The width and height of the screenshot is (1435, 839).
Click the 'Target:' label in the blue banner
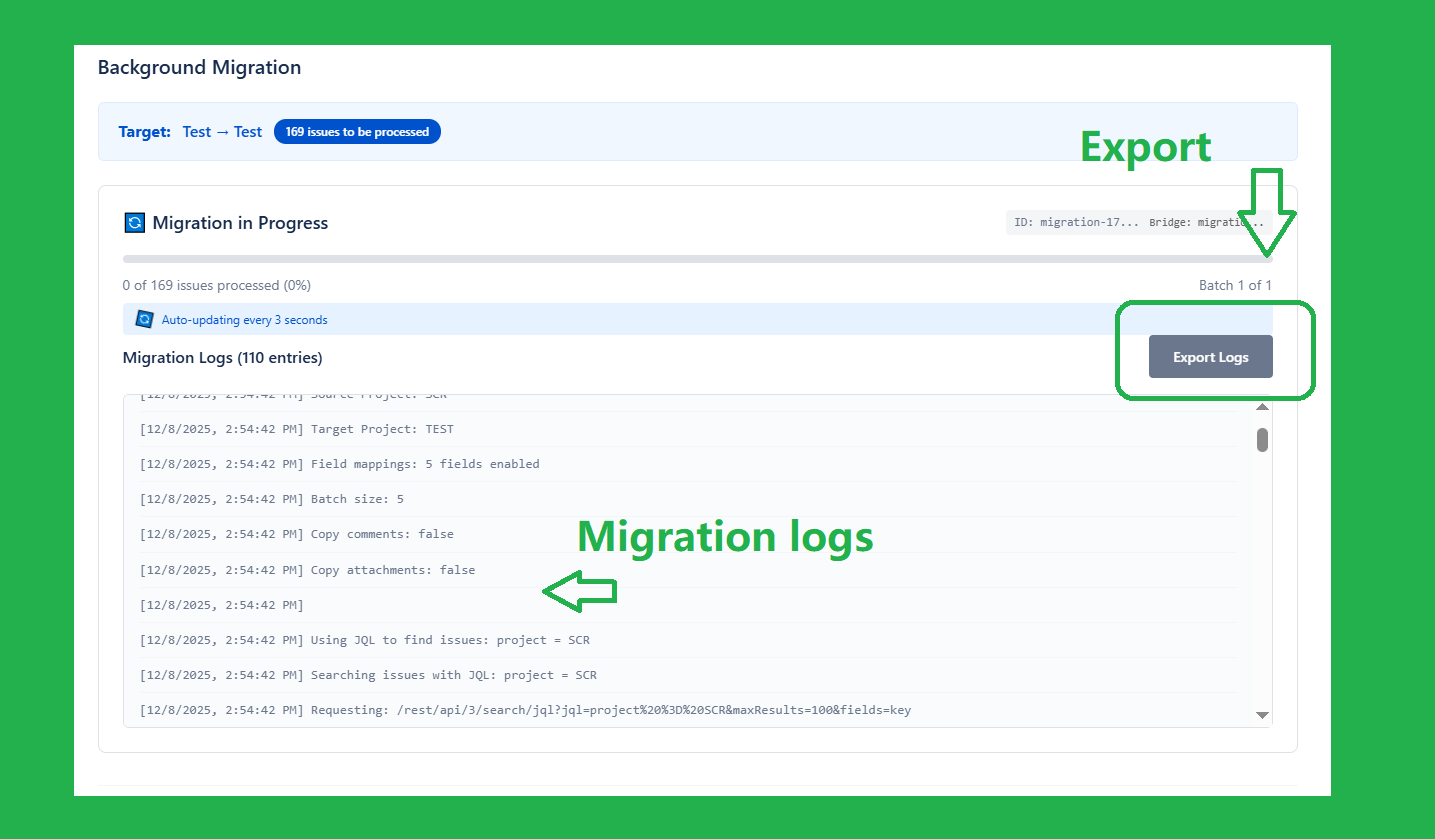click(x=145, y=131)
